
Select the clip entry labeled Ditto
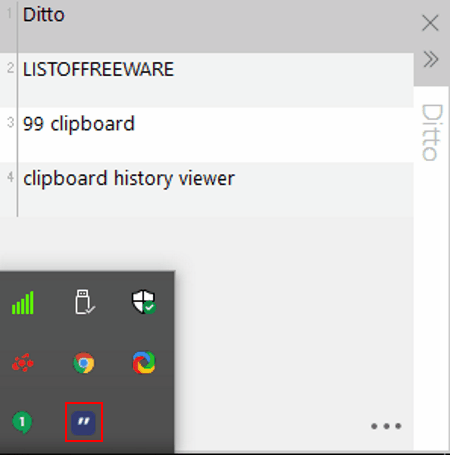(207, 26)
